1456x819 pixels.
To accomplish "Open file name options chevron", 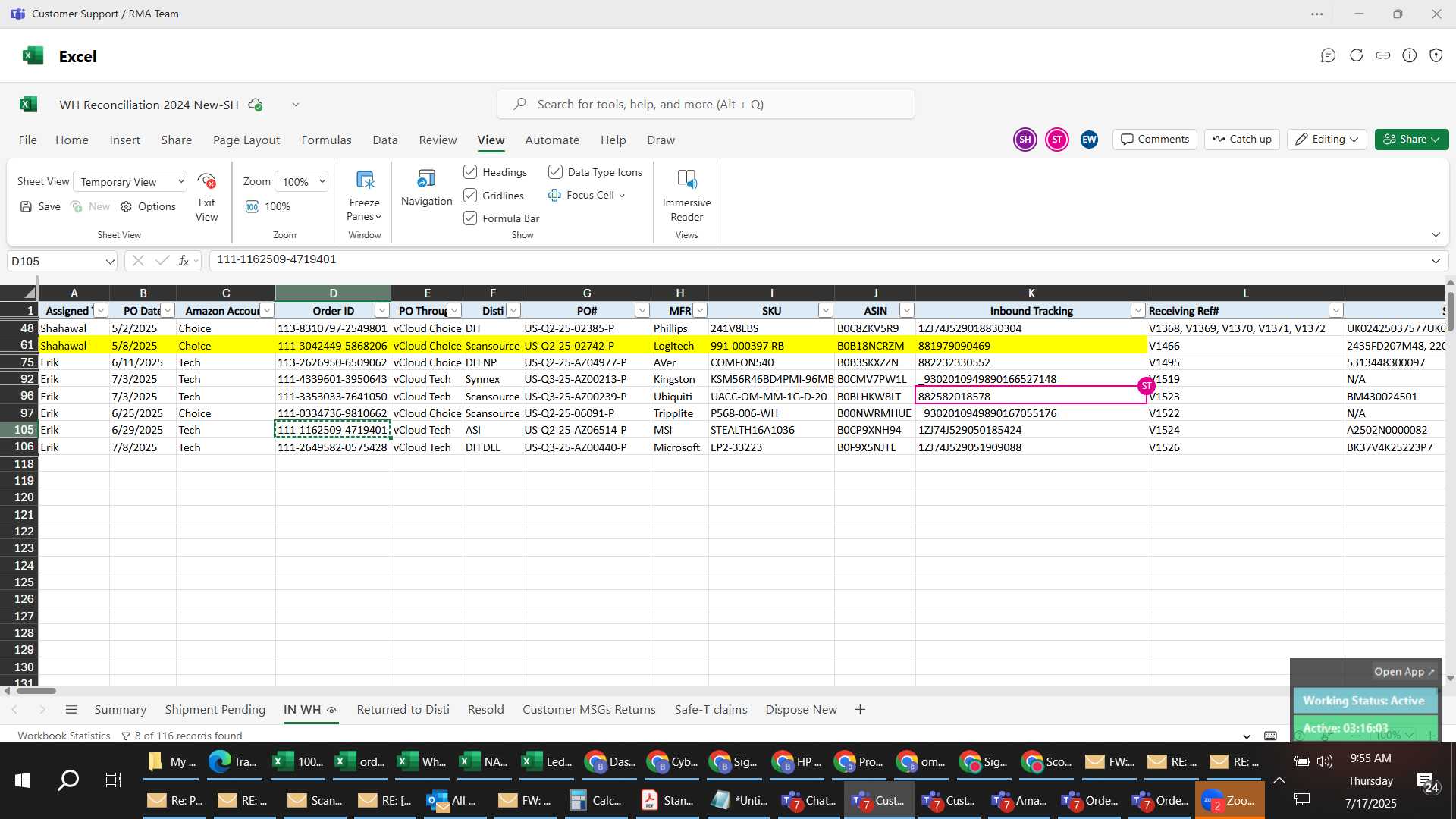I will [x=296, y=105].
